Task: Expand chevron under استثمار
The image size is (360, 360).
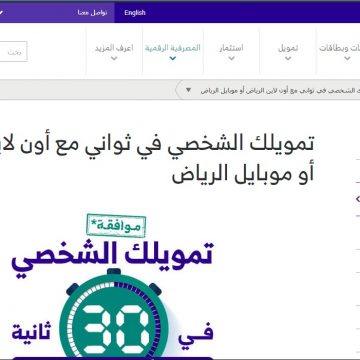Action: coord(231,59)
